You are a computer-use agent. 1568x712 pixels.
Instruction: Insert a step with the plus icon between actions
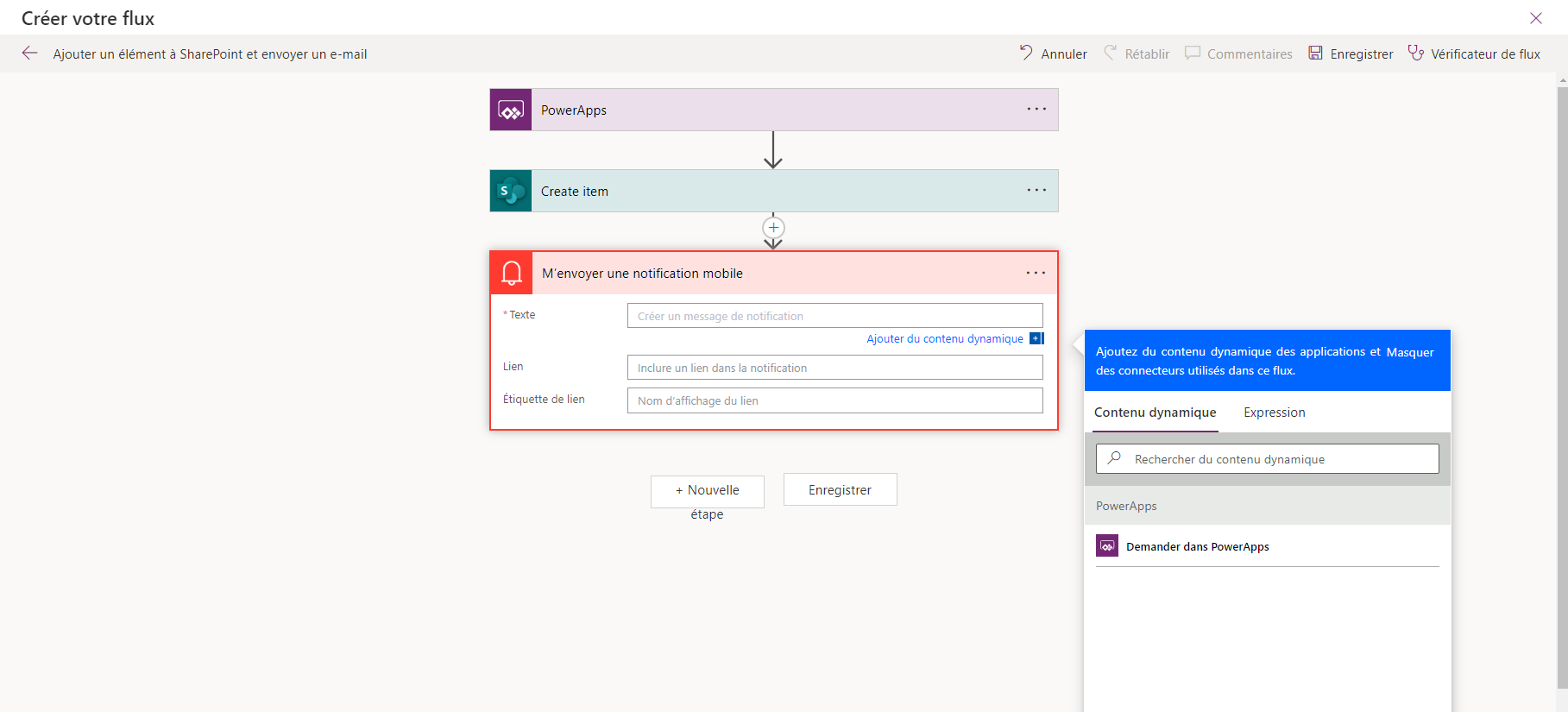click(x=773, y=228)
